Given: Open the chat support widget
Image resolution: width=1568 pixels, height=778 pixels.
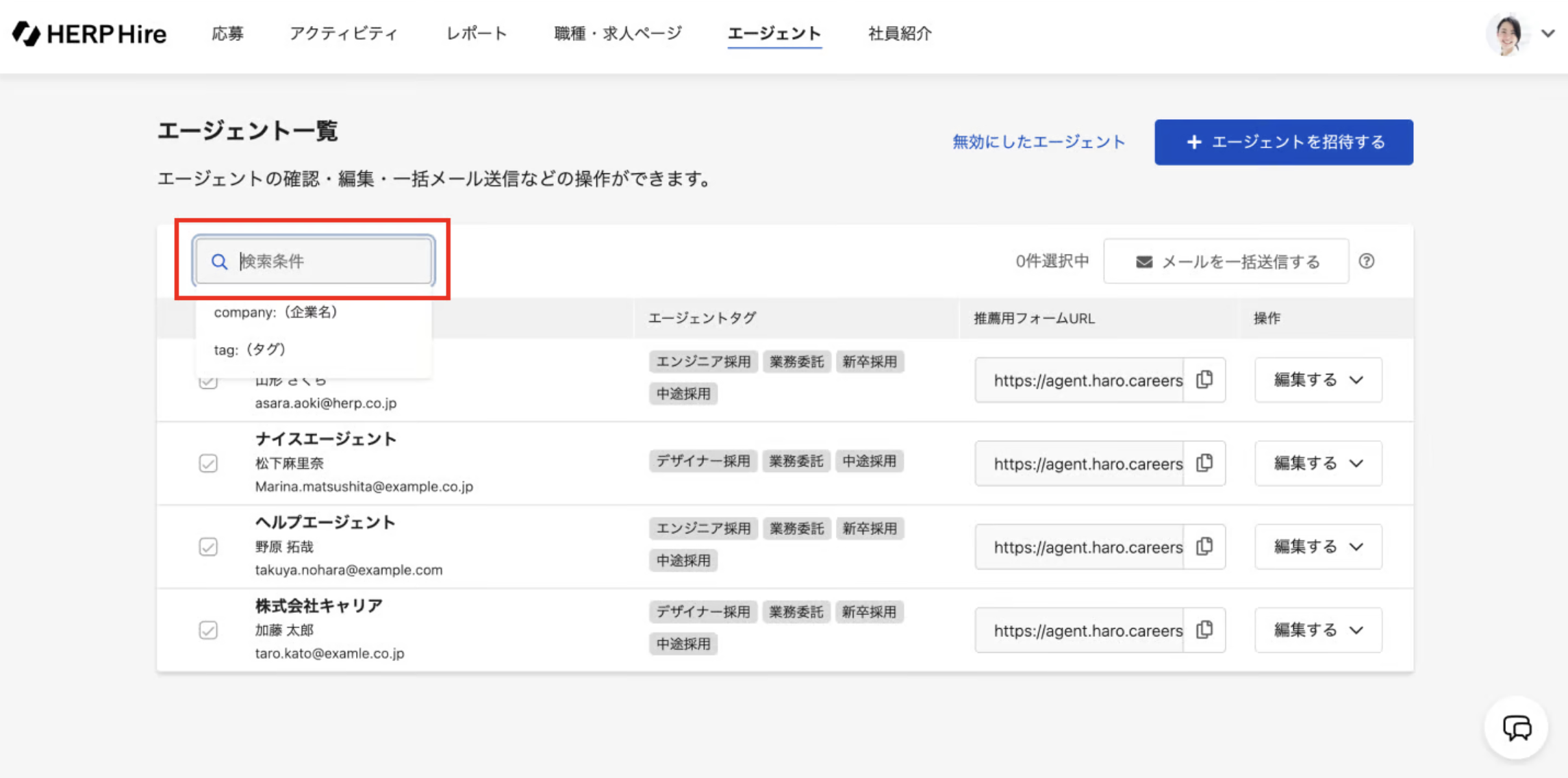Looking at the screenshot, I should 1516,727.
